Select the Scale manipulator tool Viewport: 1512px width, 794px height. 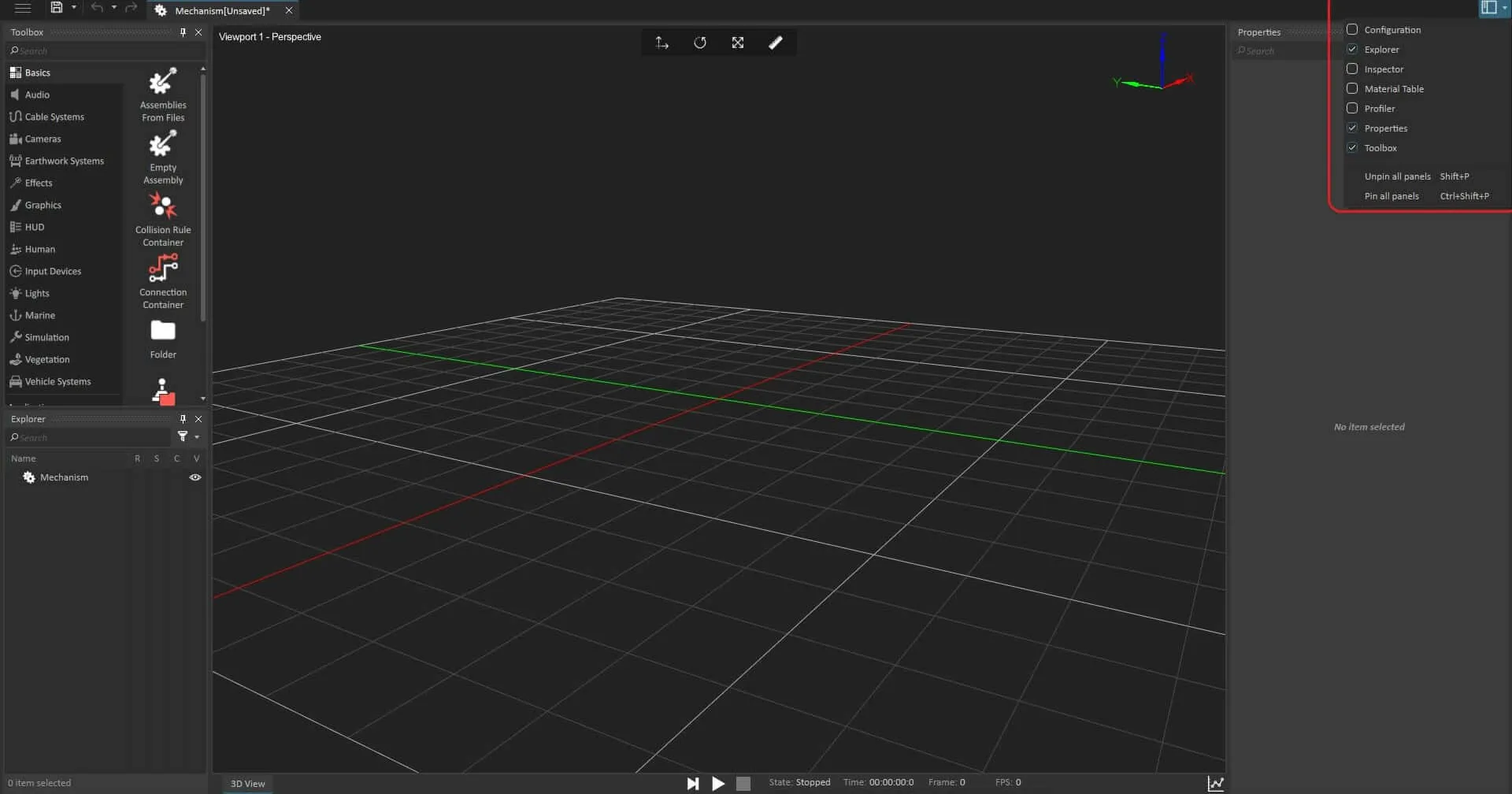(x=738, y=43)
